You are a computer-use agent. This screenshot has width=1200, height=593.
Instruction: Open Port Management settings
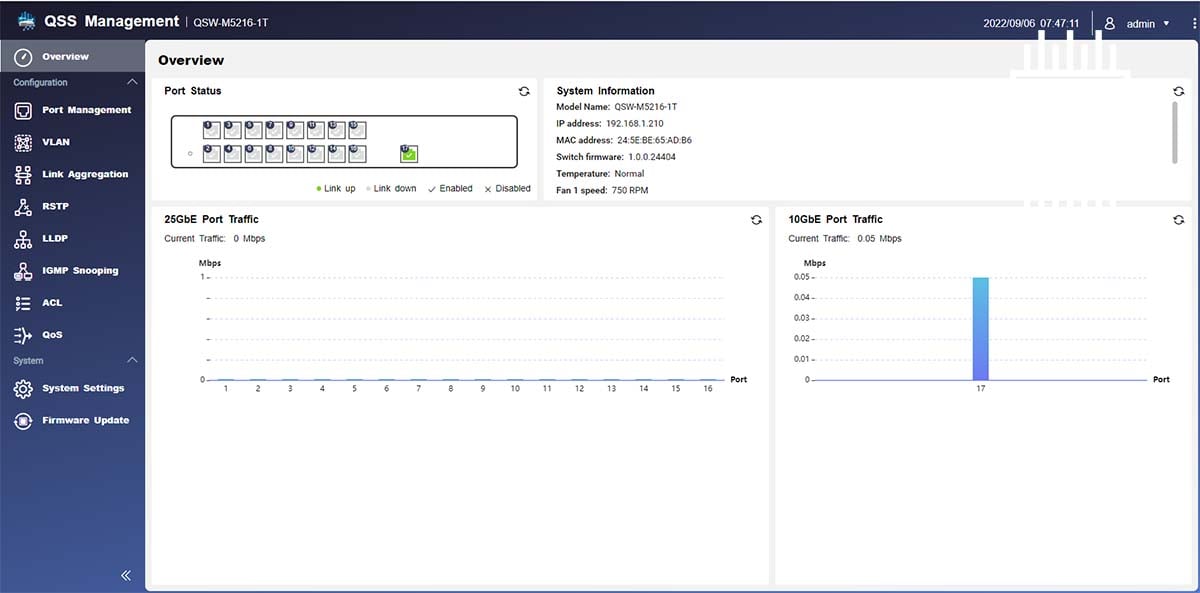pyautogui.click(x=72, y=110)
